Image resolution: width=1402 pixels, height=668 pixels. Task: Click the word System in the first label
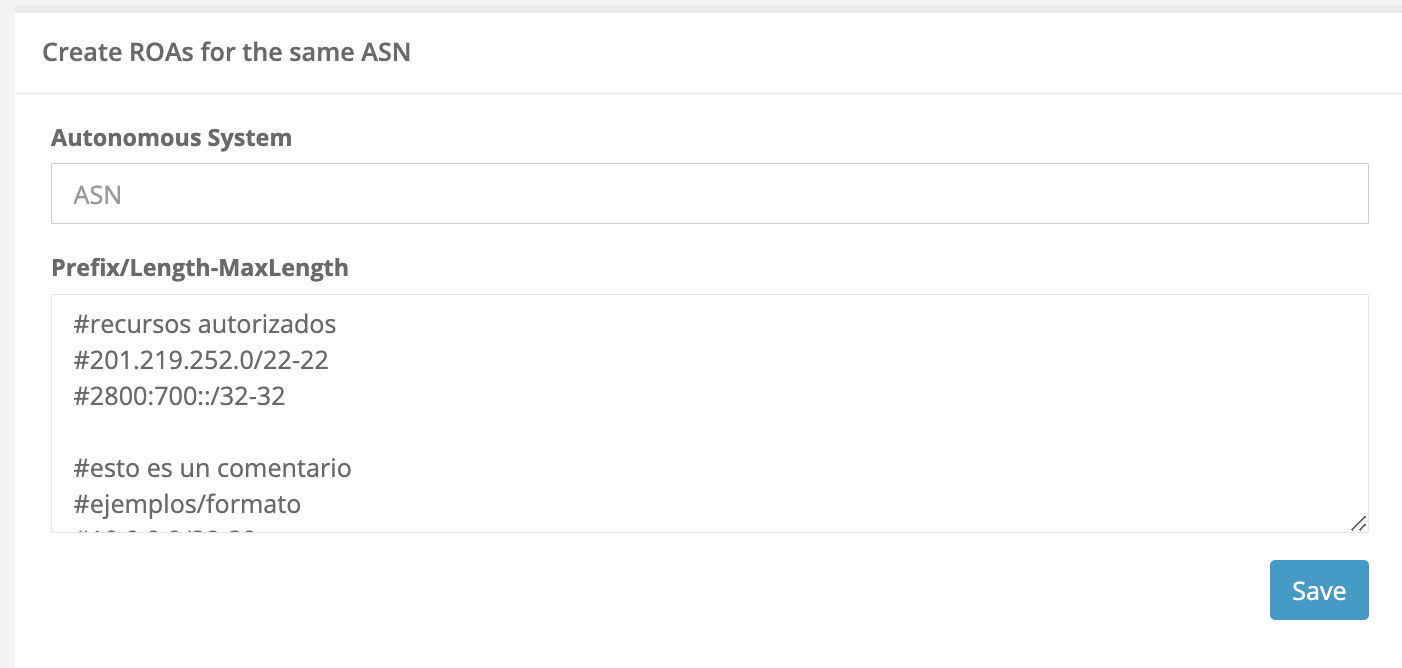click(248, 138)
